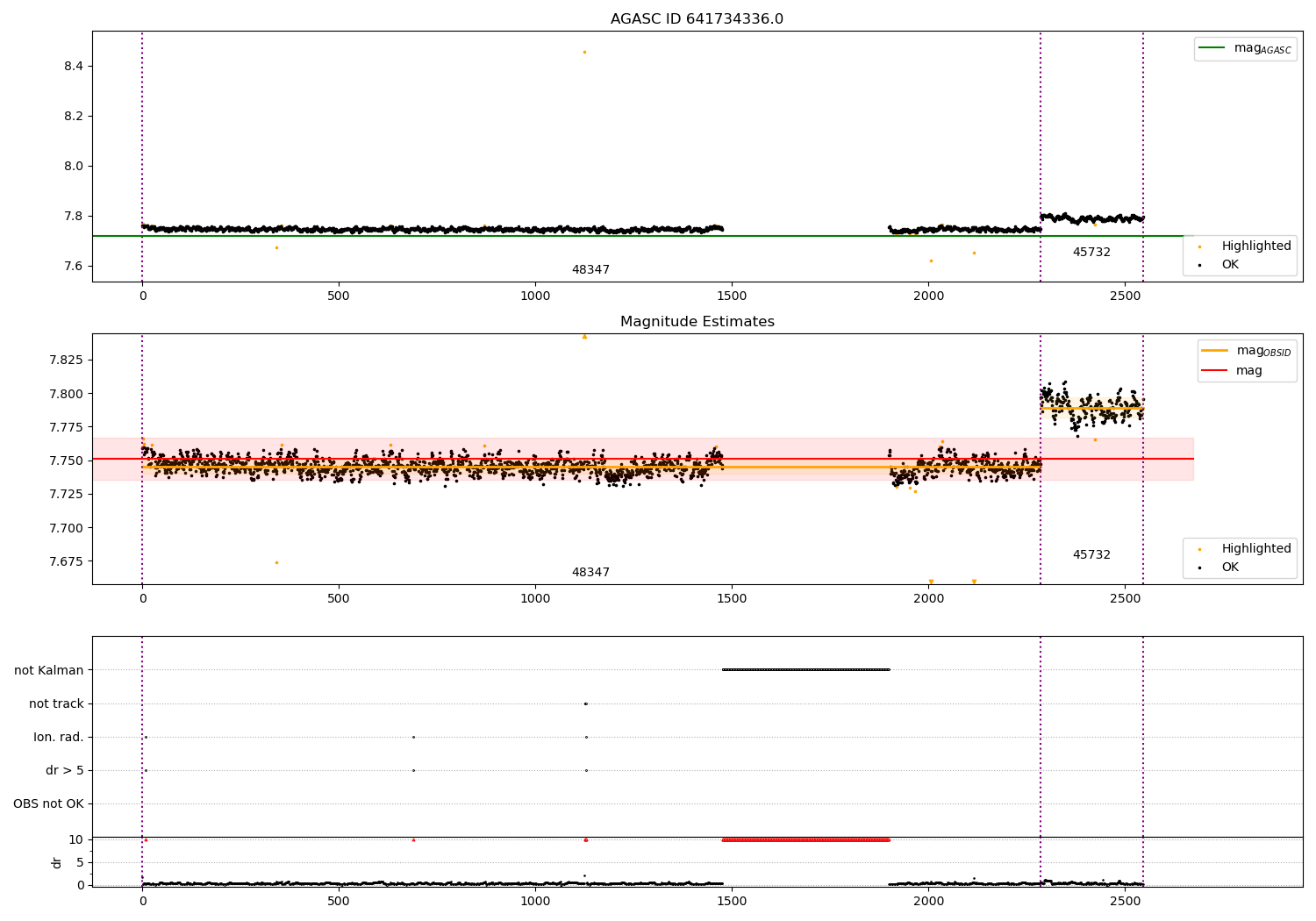Image resolution: width=1316 pixels, height=921 pixels.
Task: Click the orange outlier point near 8.45 magnitude
Action: coord(584,52)
